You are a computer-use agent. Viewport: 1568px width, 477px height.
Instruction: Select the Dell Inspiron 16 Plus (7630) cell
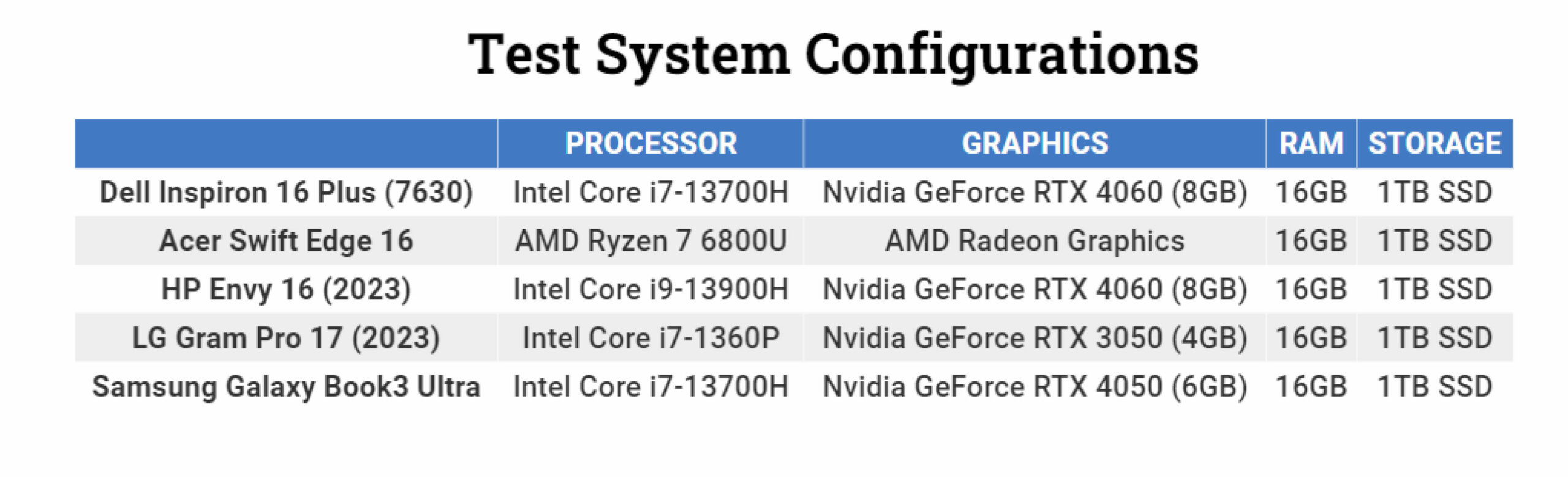[x=286, y=192]
